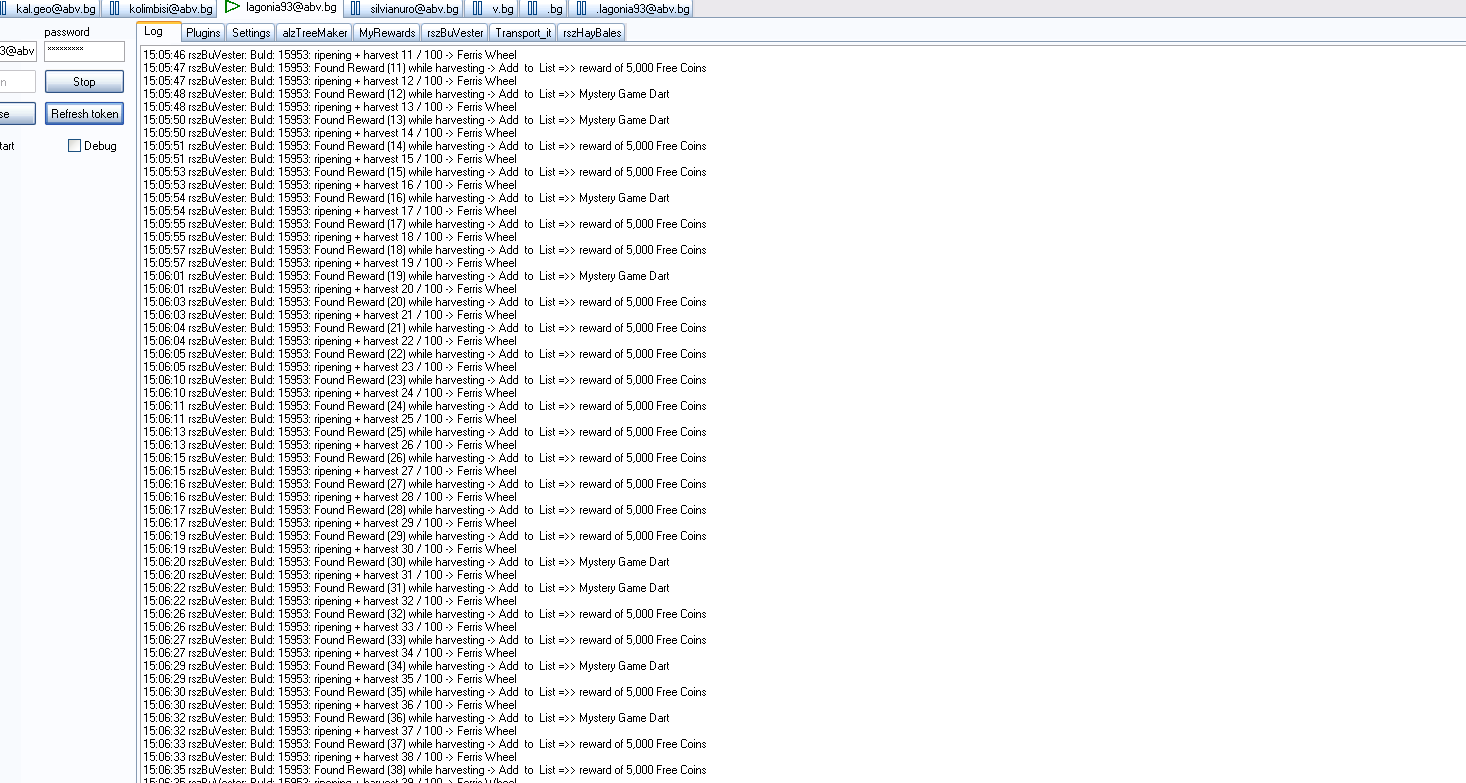The height and width of the screenshot is (783, 1466).
Task: Focus the password input field
Action: 85,51
